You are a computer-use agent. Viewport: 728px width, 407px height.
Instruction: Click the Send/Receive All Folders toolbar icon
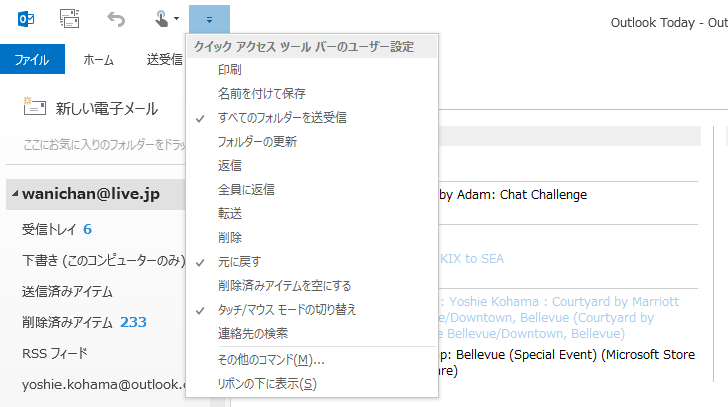69,18
